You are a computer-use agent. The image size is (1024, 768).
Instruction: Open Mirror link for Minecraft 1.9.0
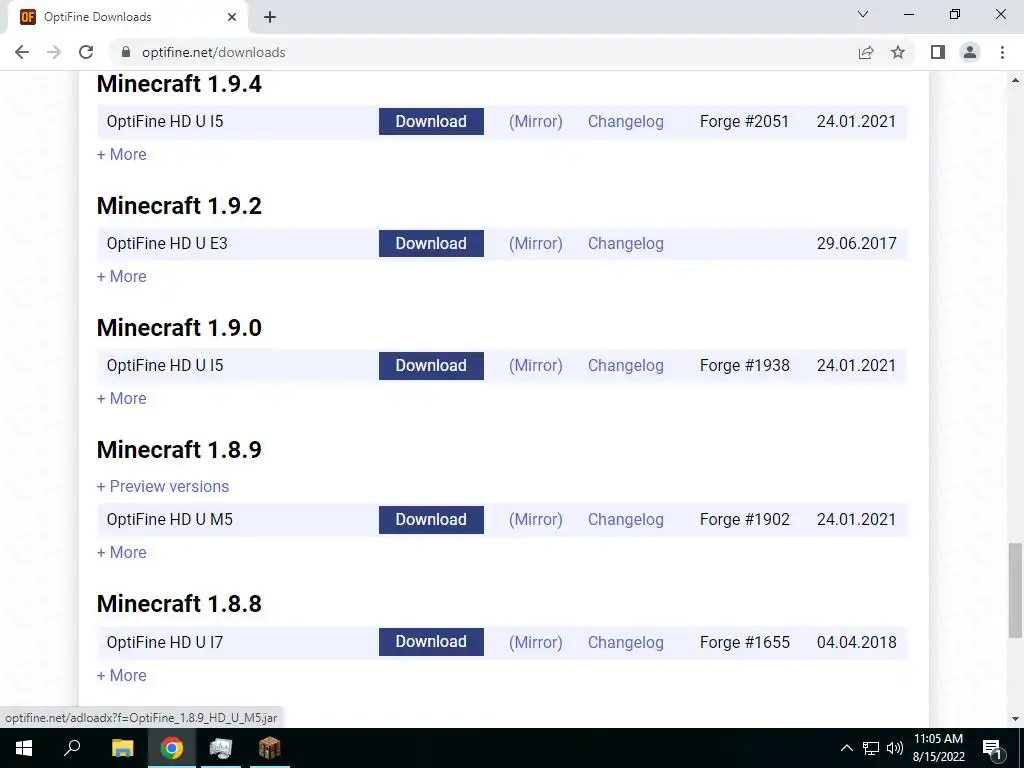[536, 366]
